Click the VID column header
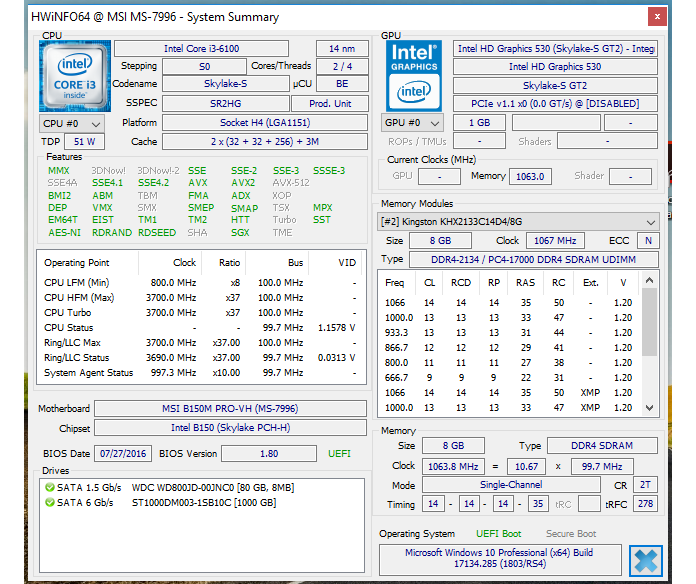 click(336, 263)
